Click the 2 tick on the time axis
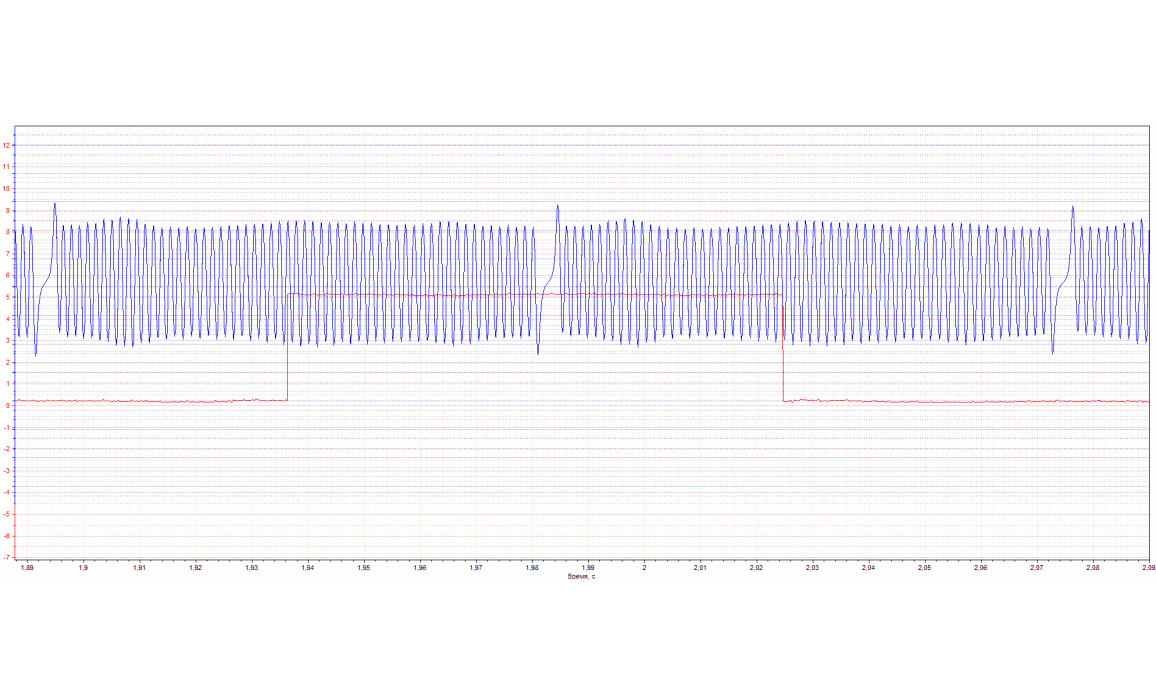Screen dimensions: 1156x700 [x=645, y=568]
